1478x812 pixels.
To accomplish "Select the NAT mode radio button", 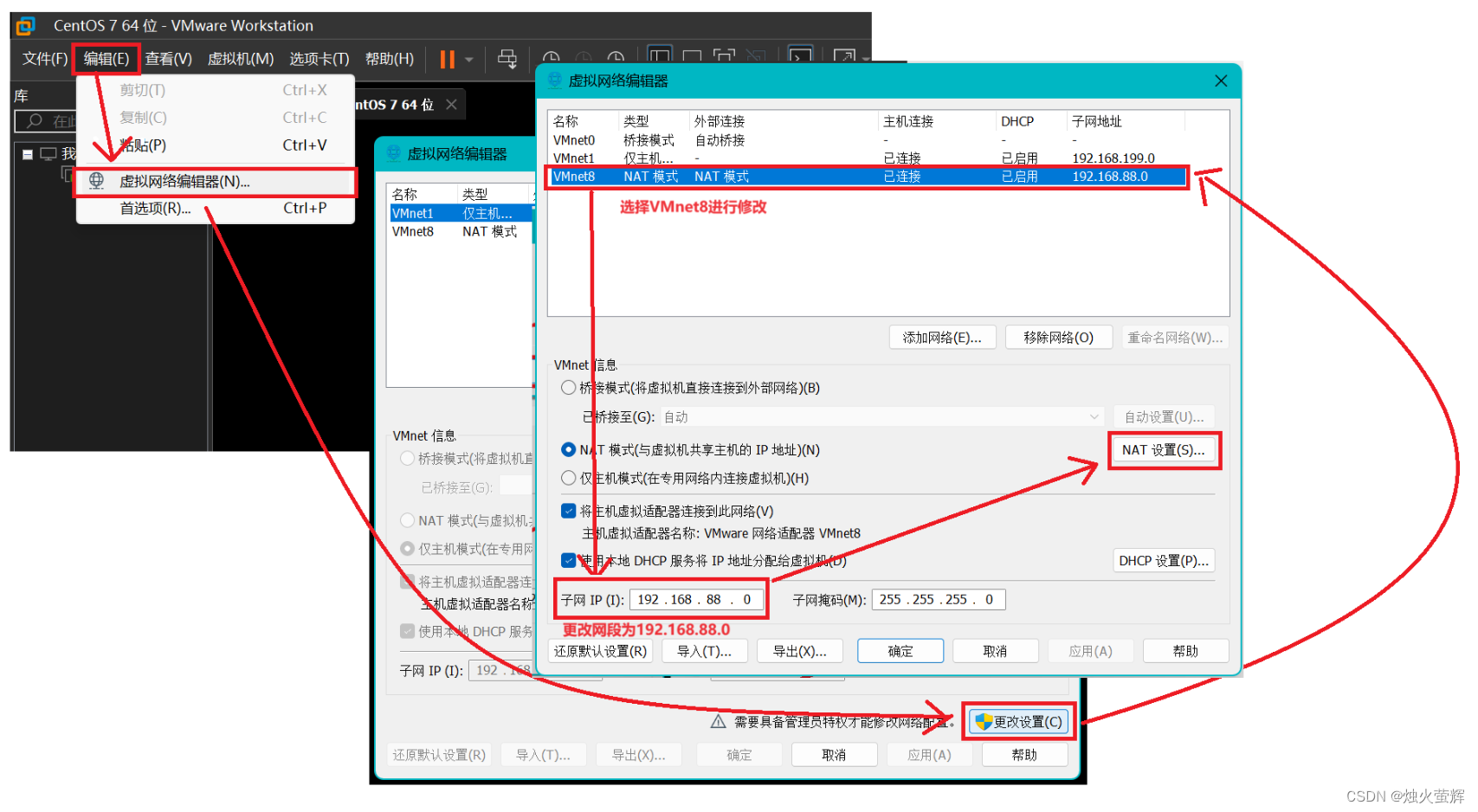I will 568,449.
